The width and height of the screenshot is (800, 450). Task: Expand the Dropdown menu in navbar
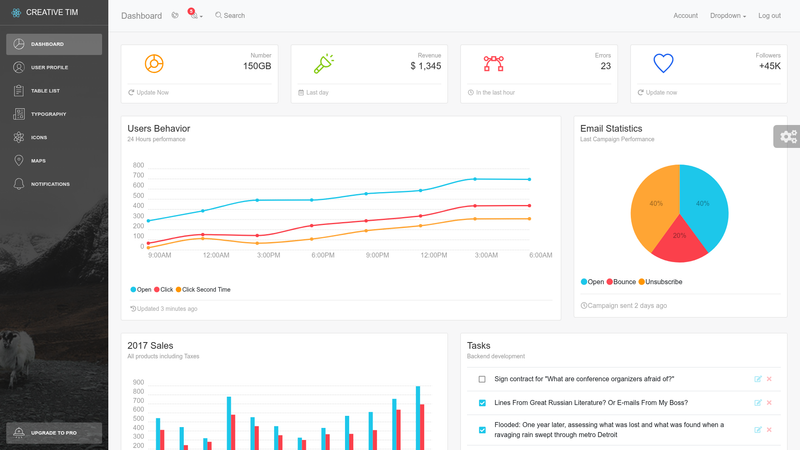point(728,16)
